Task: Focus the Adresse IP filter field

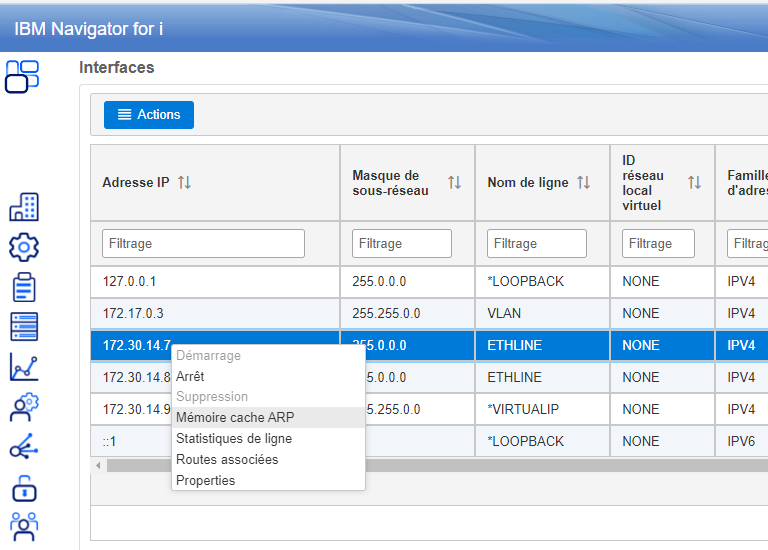Action: (203, 243)
